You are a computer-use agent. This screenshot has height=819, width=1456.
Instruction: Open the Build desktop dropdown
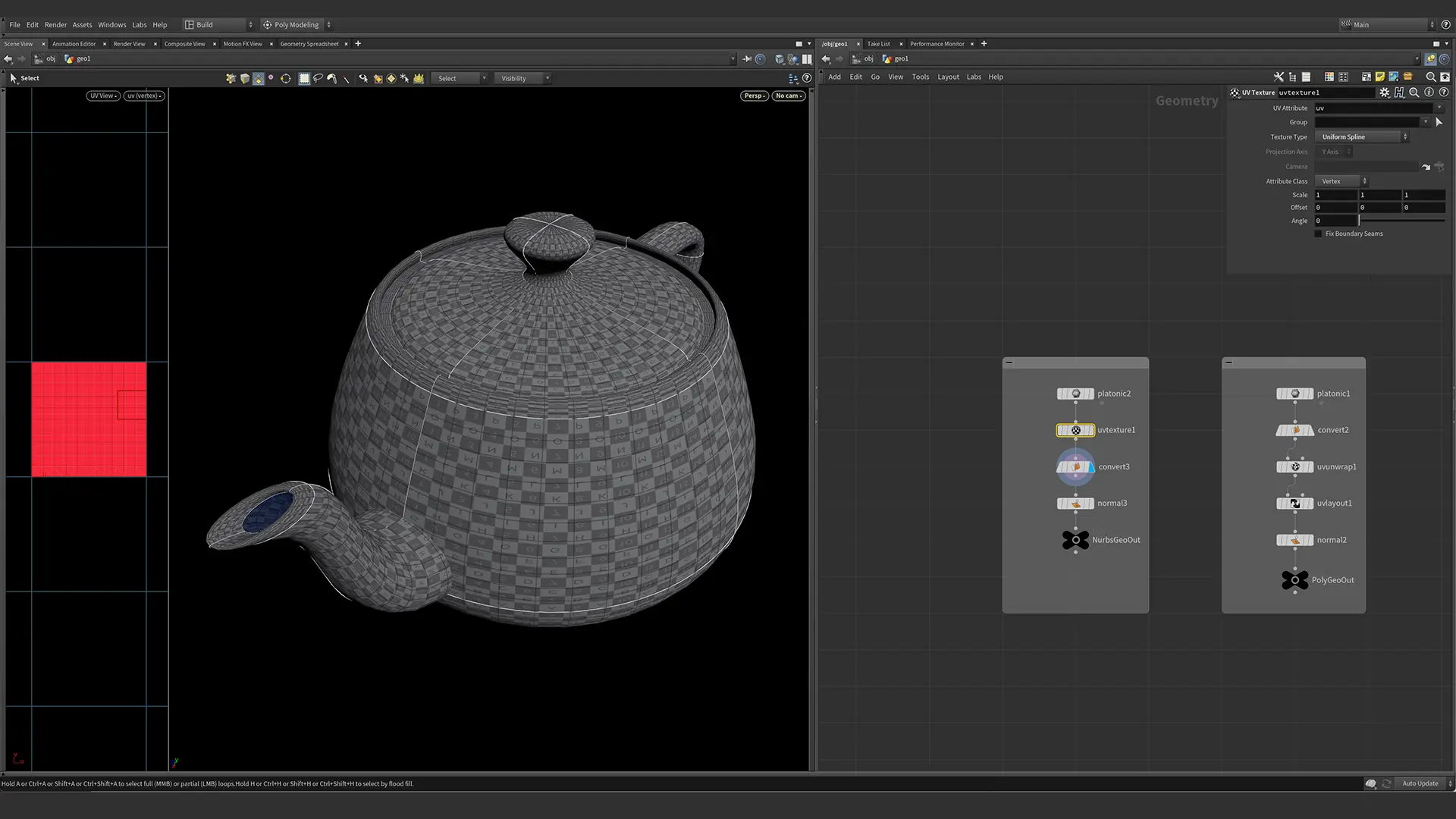tap(218, 24)
